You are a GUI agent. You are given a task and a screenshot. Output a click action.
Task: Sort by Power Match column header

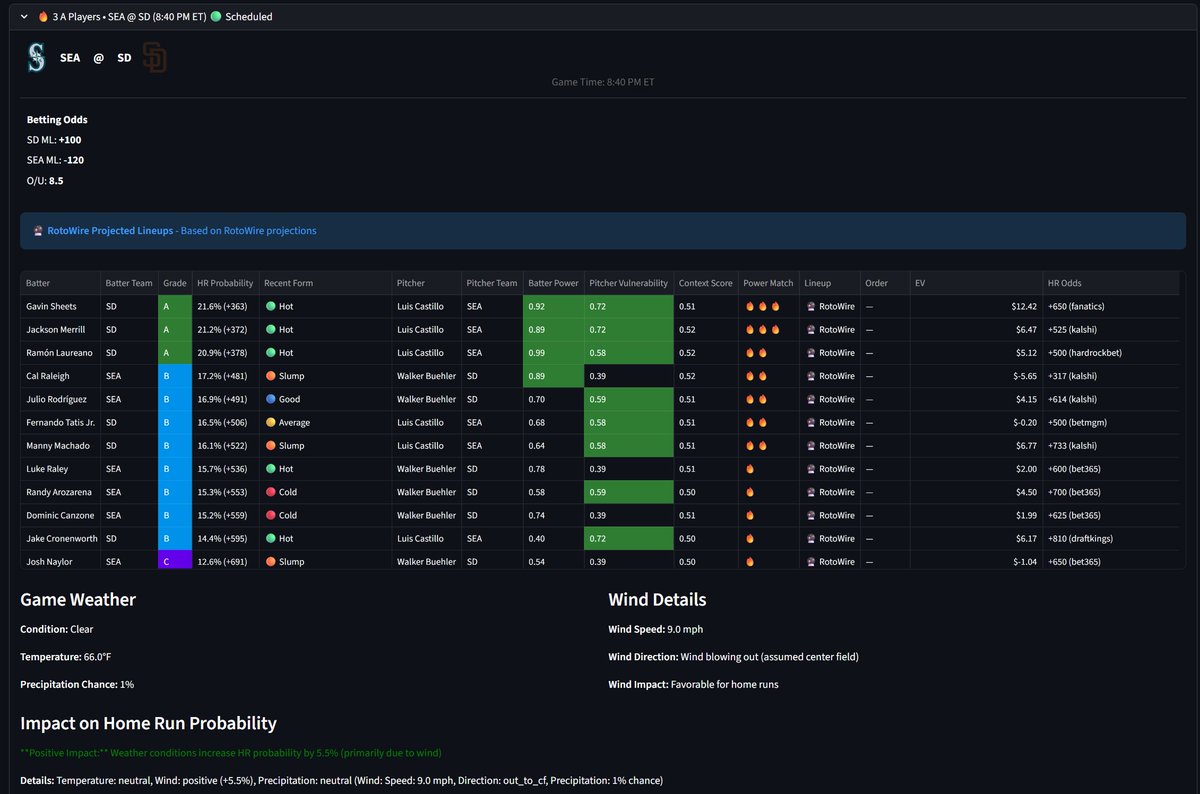[769, 283]
